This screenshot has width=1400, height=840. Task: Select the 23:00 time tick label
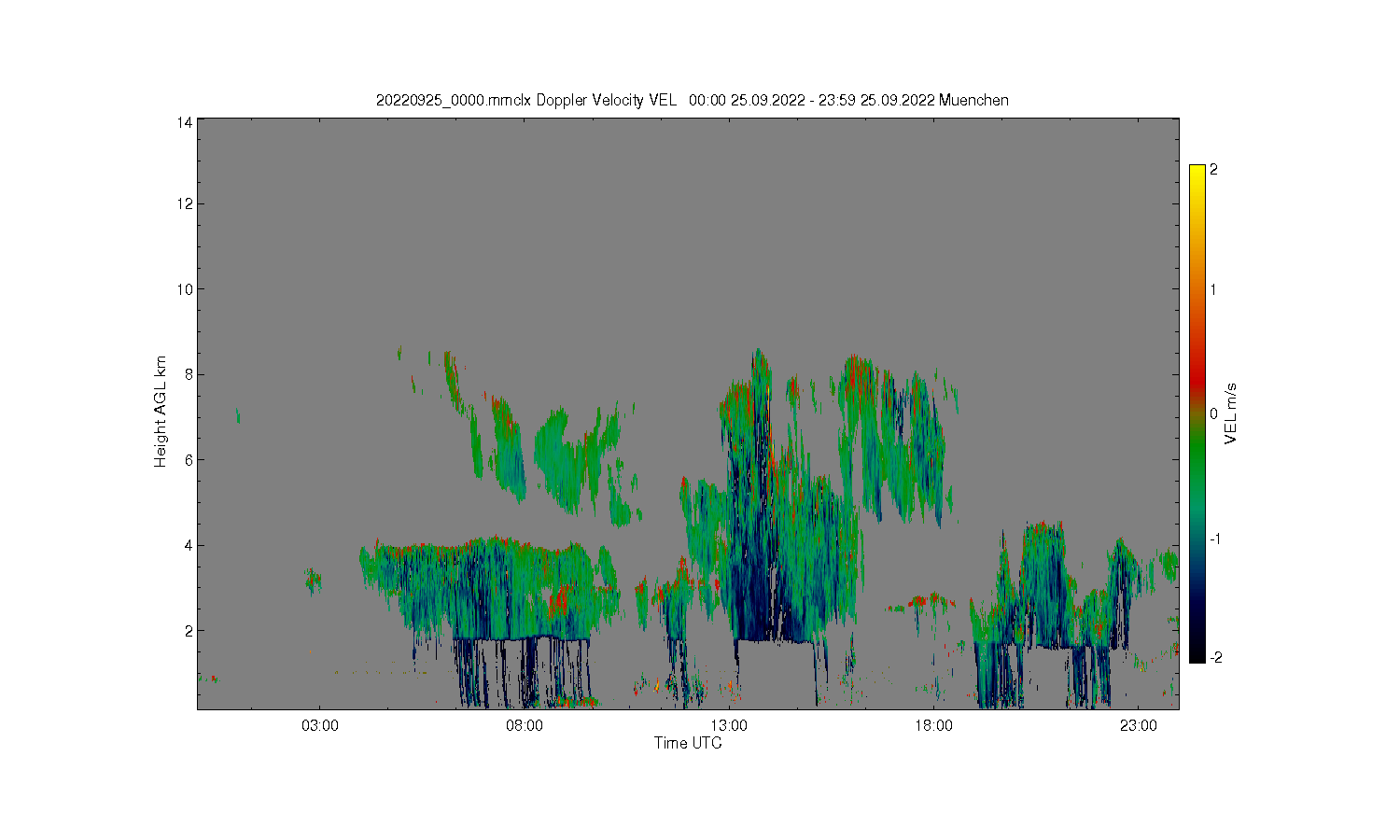1138,725
